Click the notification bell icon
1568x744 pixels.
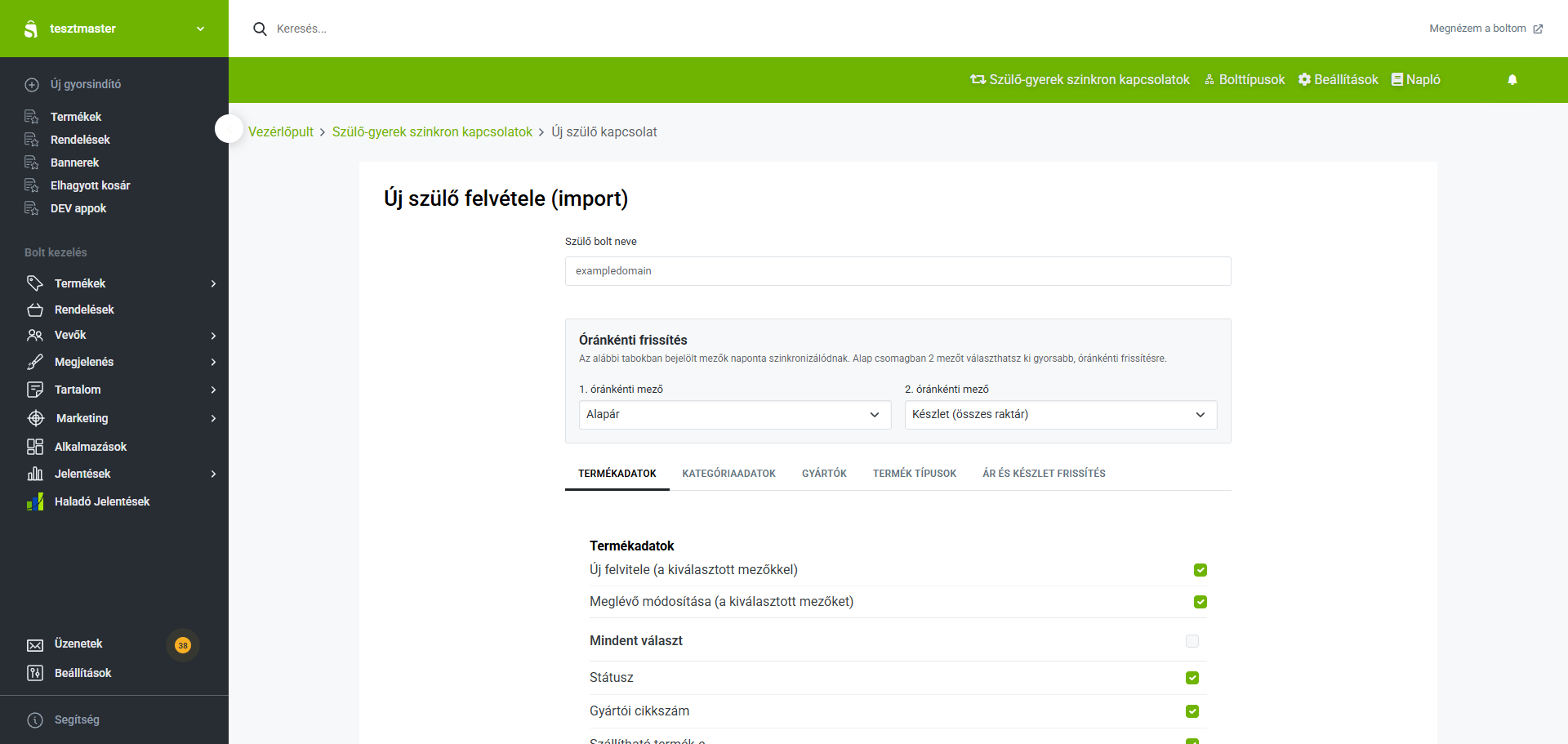[1512, 80]
